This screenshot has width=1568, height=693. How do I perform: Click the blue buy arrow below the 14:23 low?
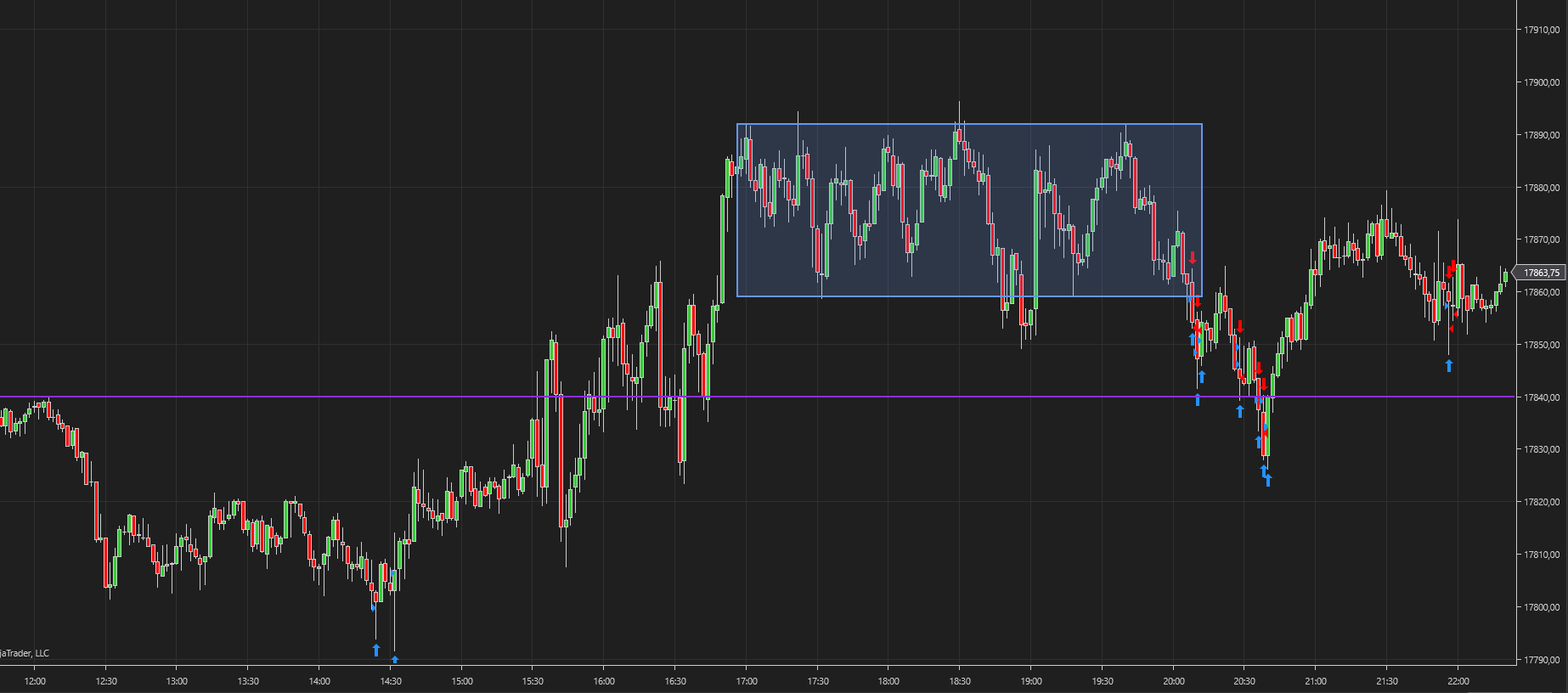point(376,651)
